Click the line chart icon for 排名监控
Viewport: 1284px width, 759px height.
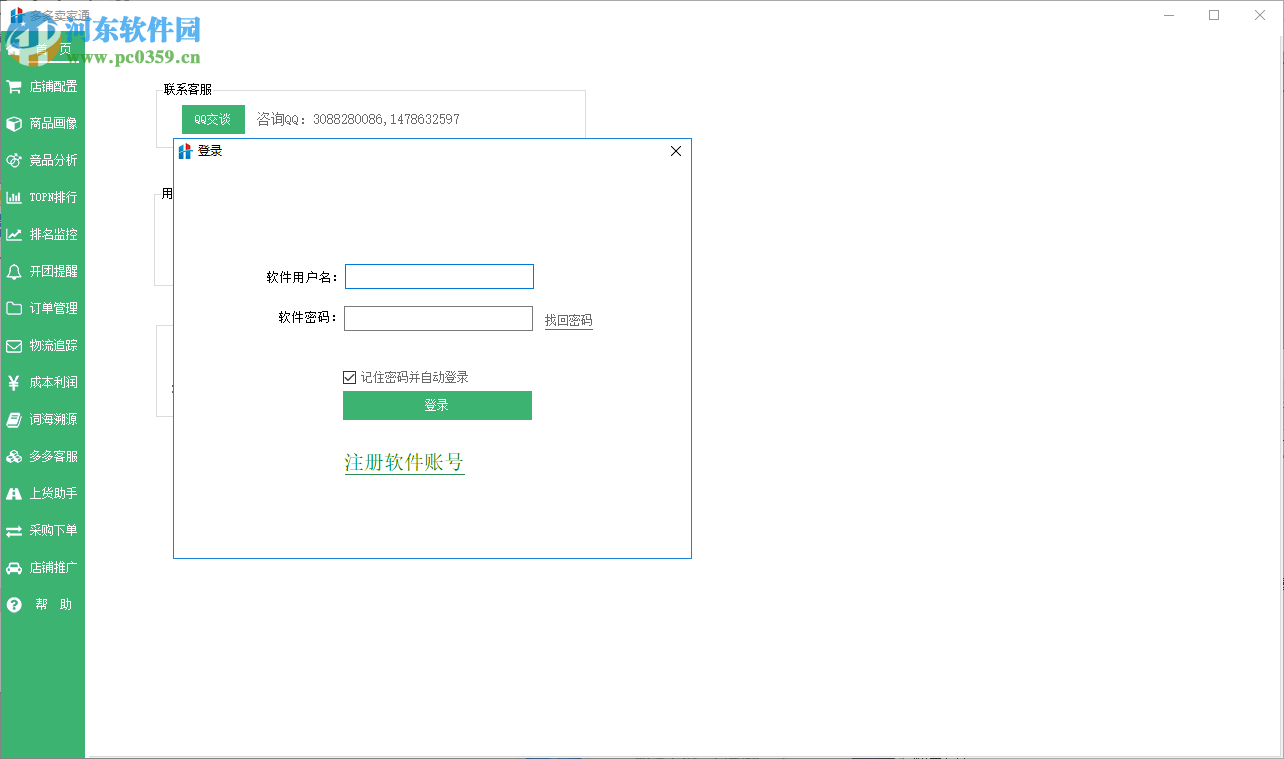pos(14,234)
